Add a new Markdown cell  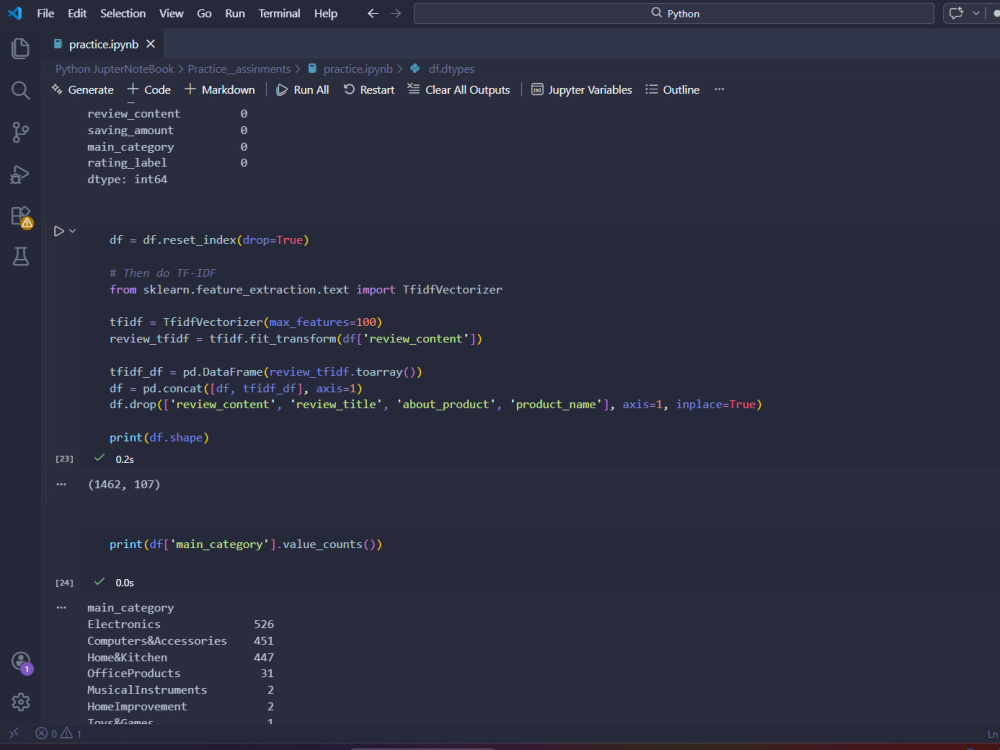(220, 90)
